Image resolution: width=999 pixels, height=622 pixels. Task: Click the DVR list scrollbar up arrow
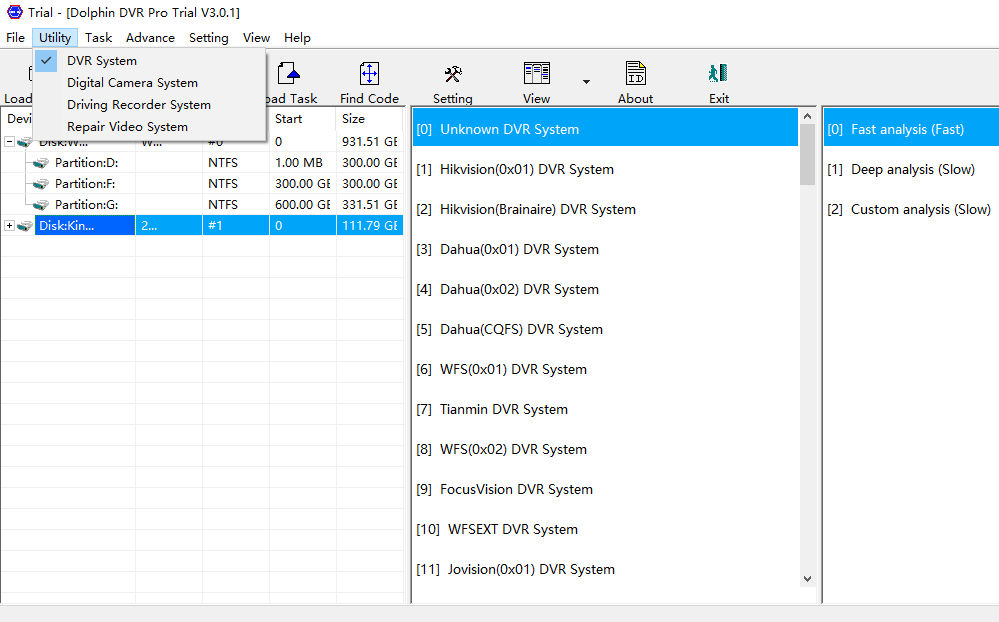click(x=807, y=116)
